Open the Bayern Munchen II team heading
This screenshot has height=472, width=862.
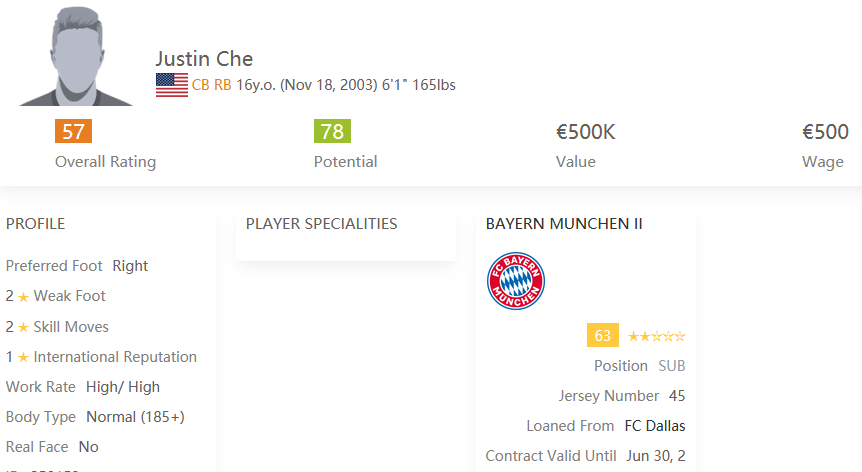click(564, 224)
